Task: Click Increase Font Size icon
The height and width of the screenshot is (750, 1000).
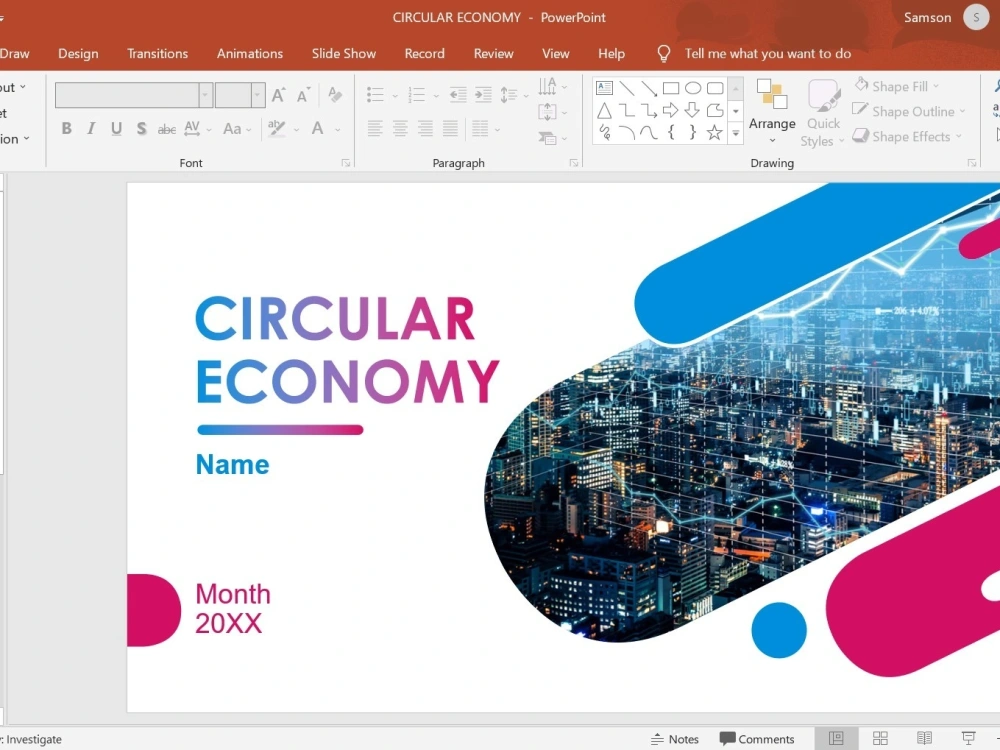Action: tap(278, 95)
